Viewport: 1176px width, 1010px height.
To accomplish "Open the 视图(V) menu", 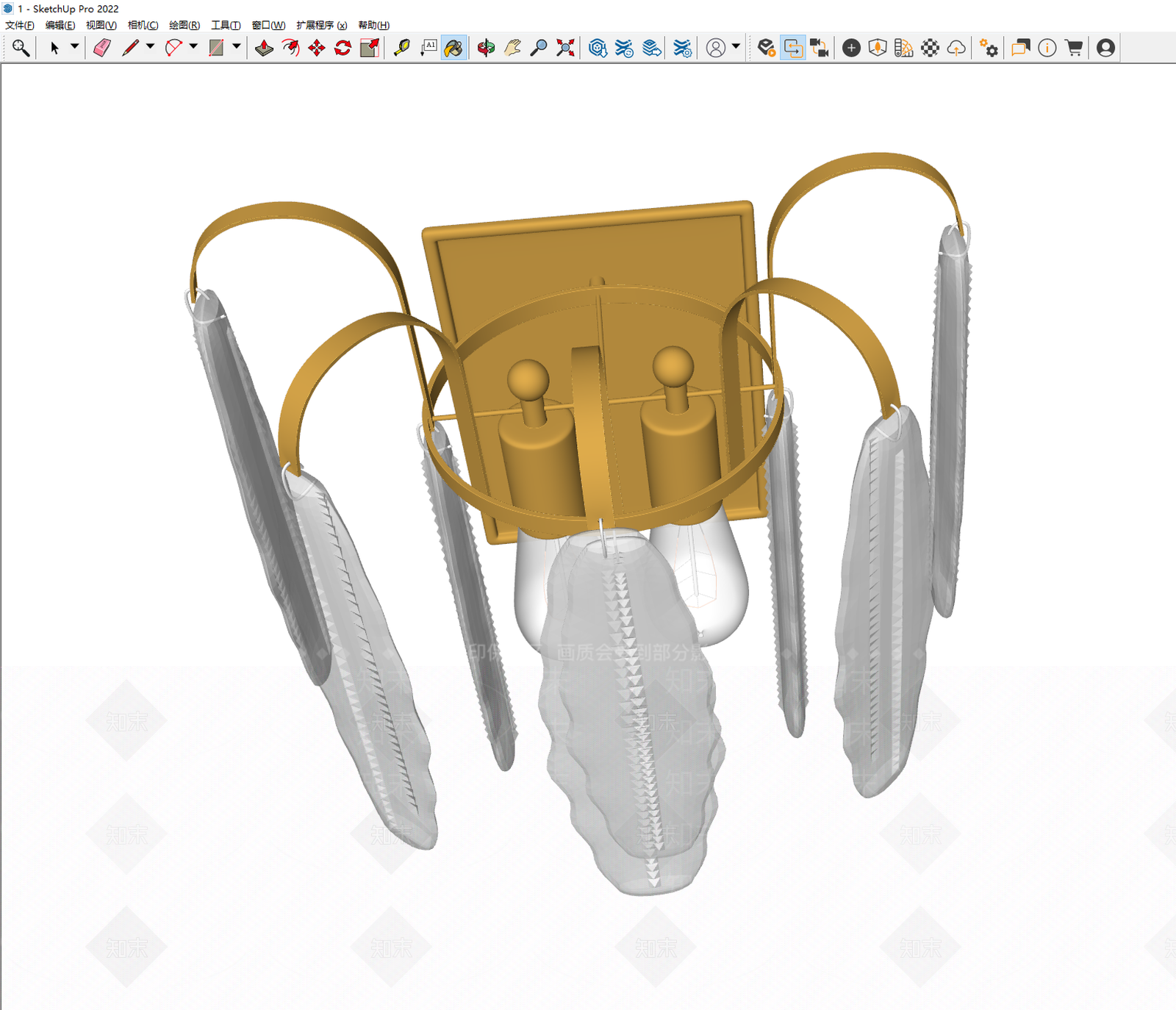I will point(101,25).
